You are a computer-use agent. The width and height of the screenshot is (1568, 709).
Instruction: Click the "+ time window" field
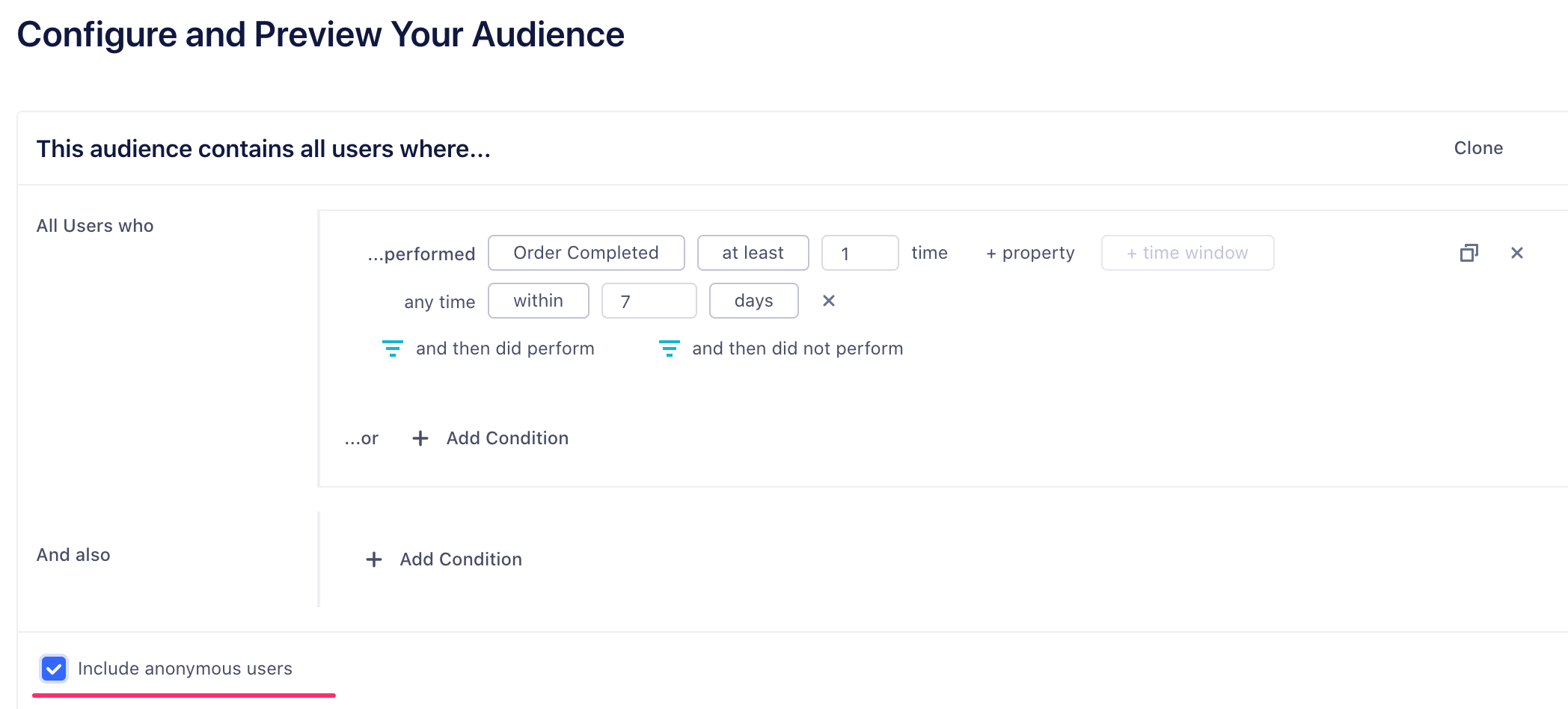1186,253
